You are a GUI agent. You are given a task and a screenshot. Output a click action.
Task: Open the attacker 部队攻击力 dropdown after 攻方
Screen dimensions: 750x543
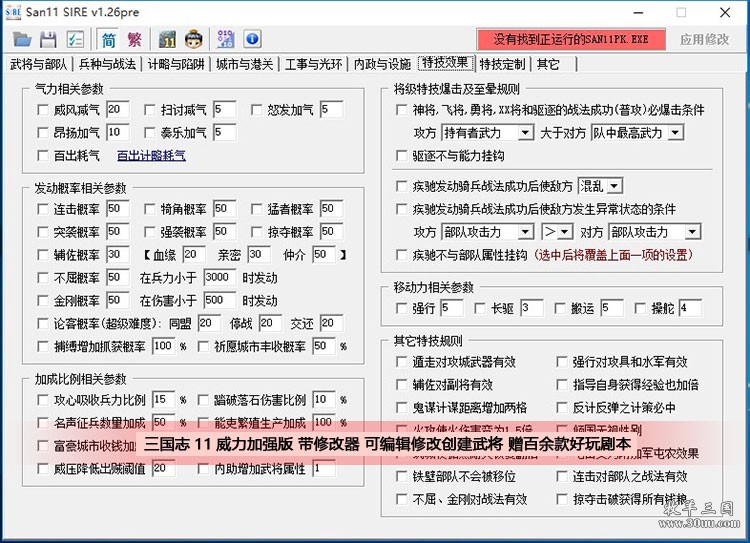coord(487,233)
